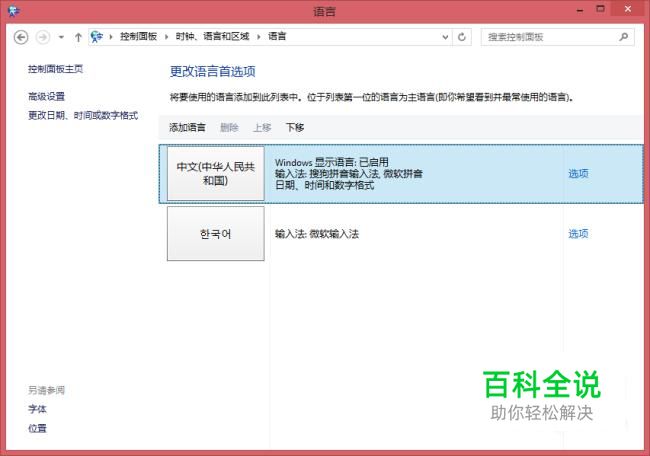650x456 pixels.
Task: Click the Forward navigation arrow
Action: tap(43, 37)
